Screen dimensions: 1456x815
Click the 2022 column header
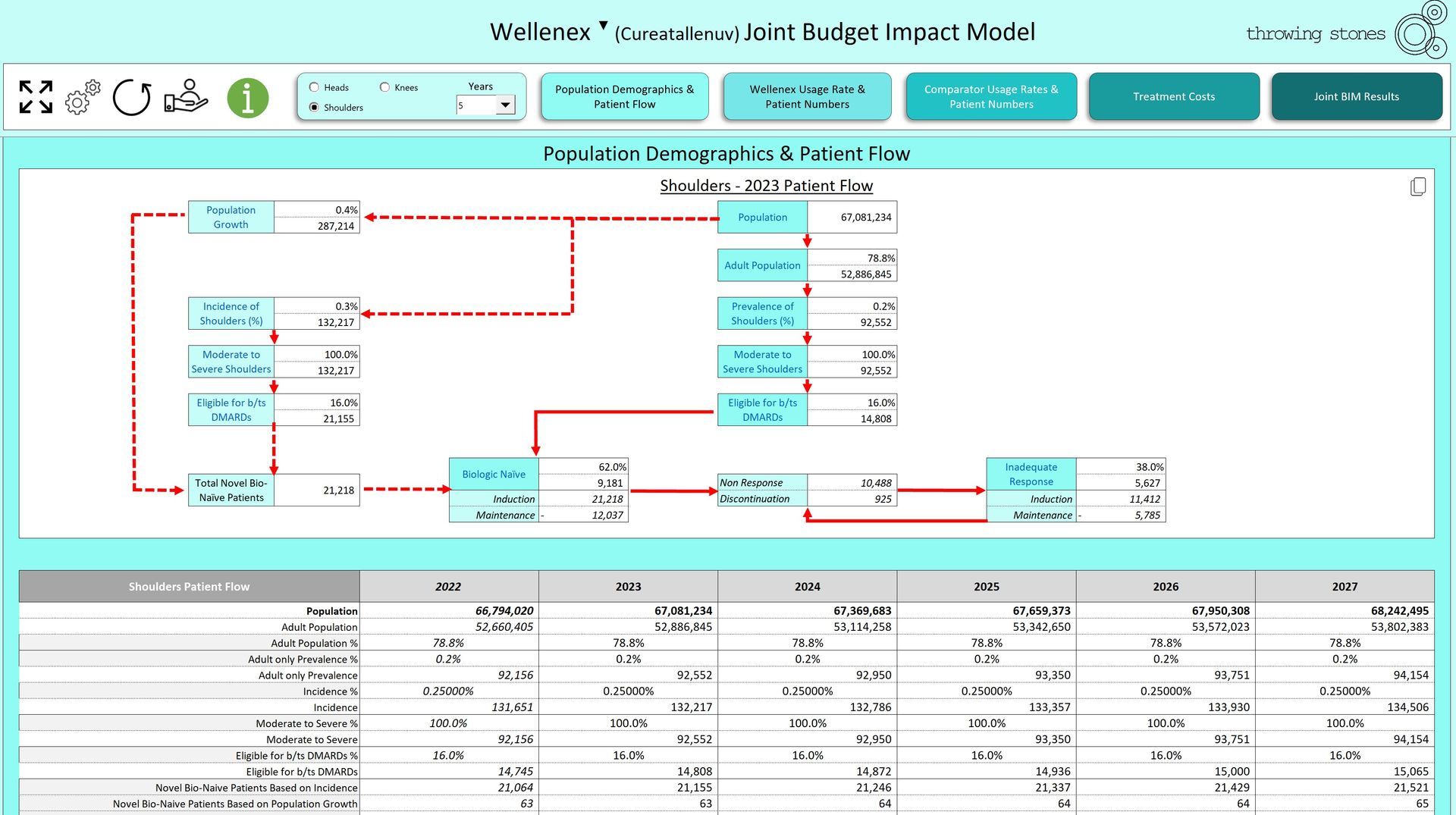click(449, 587)
